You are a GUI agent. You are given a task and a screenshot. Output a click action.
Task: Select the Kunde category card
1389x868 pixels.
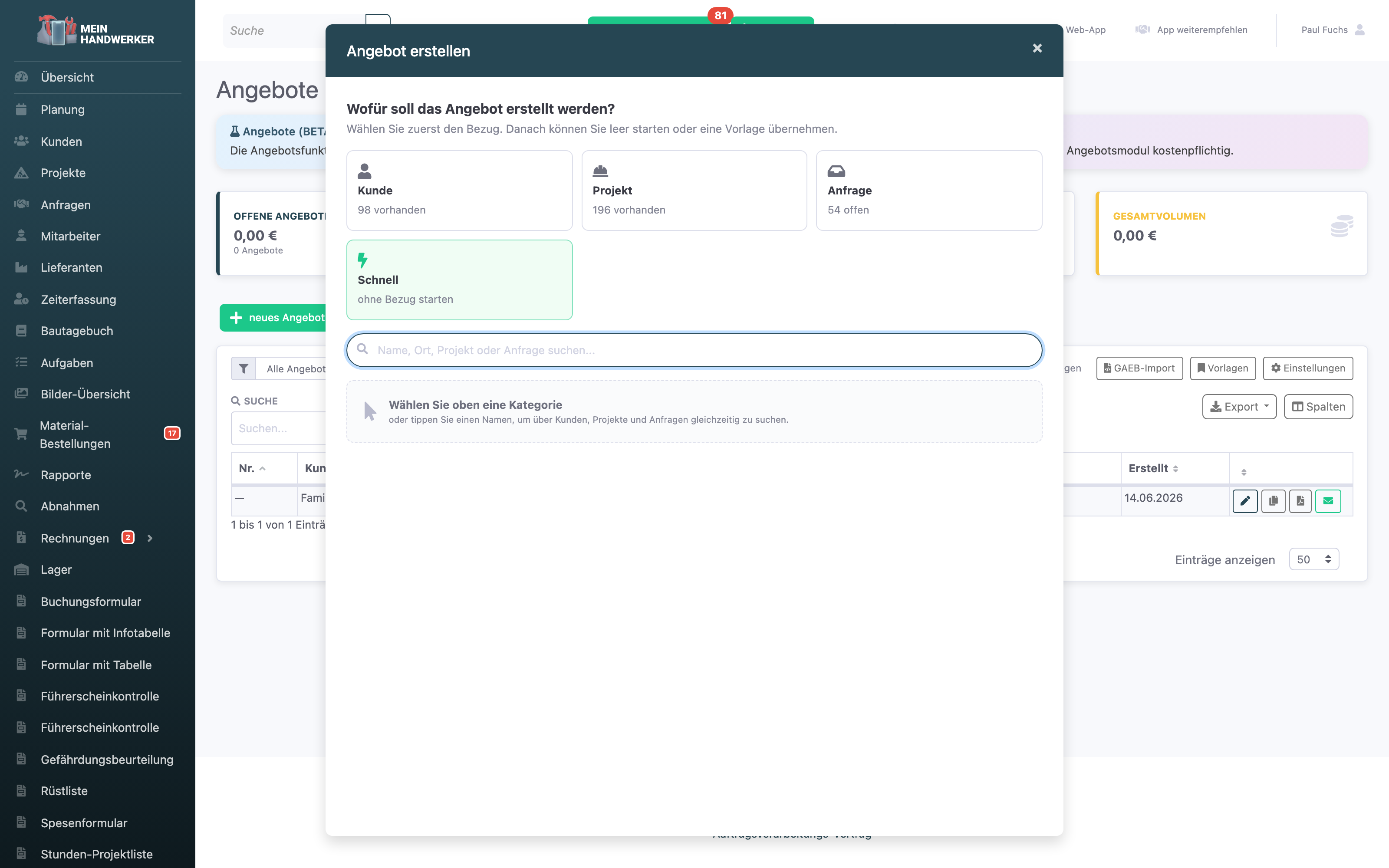click(459, 191)
